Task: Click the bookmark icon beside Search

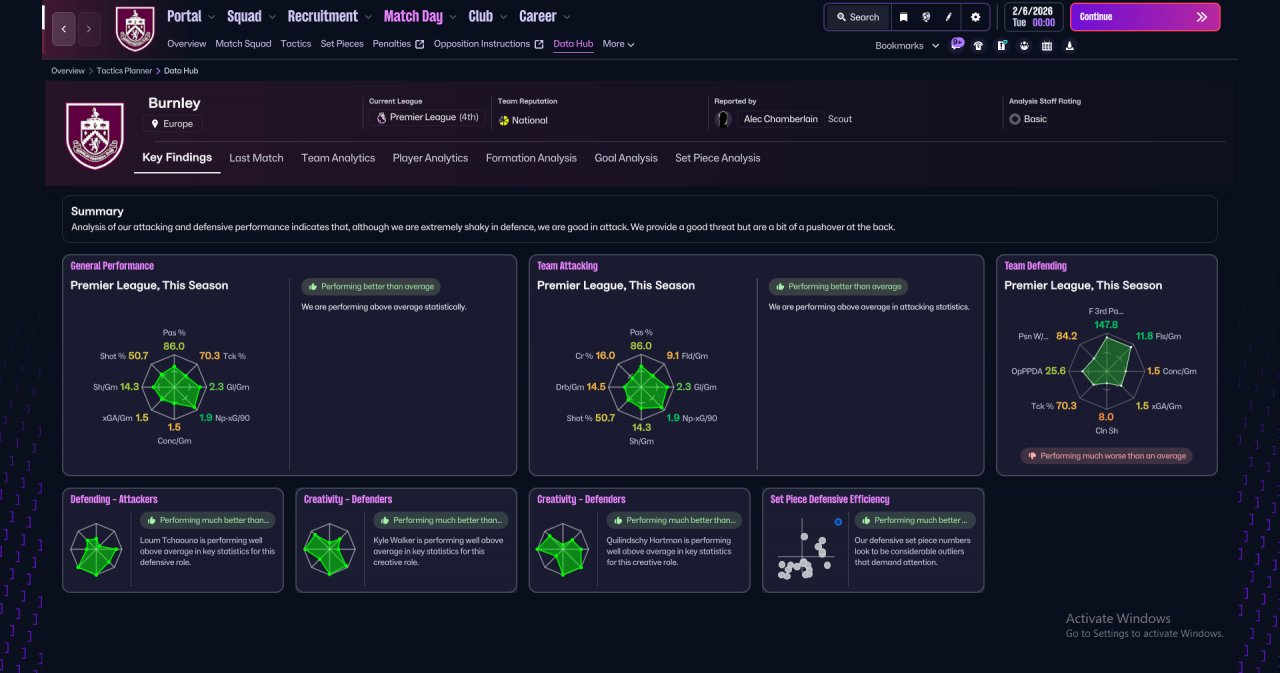Action: pos(904,17)
